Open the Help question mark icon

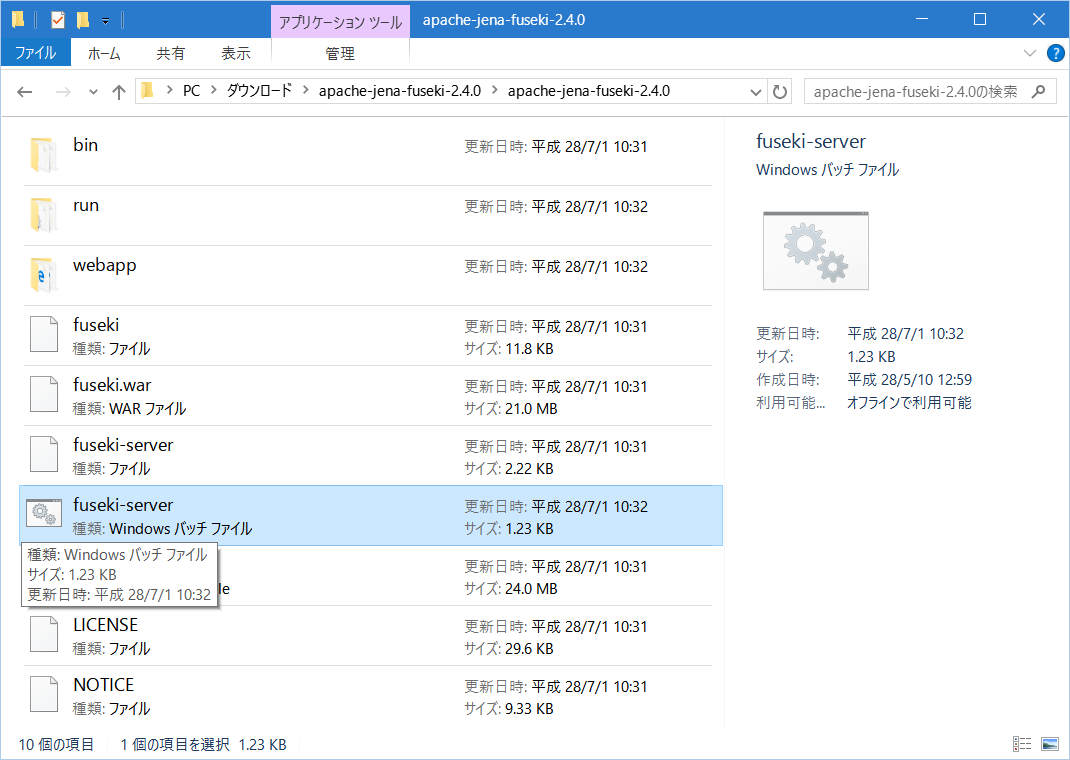coord(1056,53)
